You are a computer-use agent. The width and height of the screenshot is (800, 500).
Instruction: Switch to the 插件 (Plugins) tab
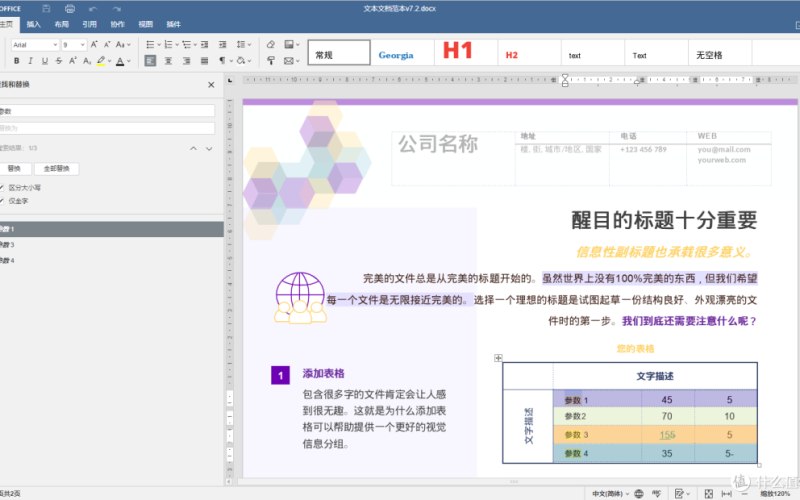(173, 24)
